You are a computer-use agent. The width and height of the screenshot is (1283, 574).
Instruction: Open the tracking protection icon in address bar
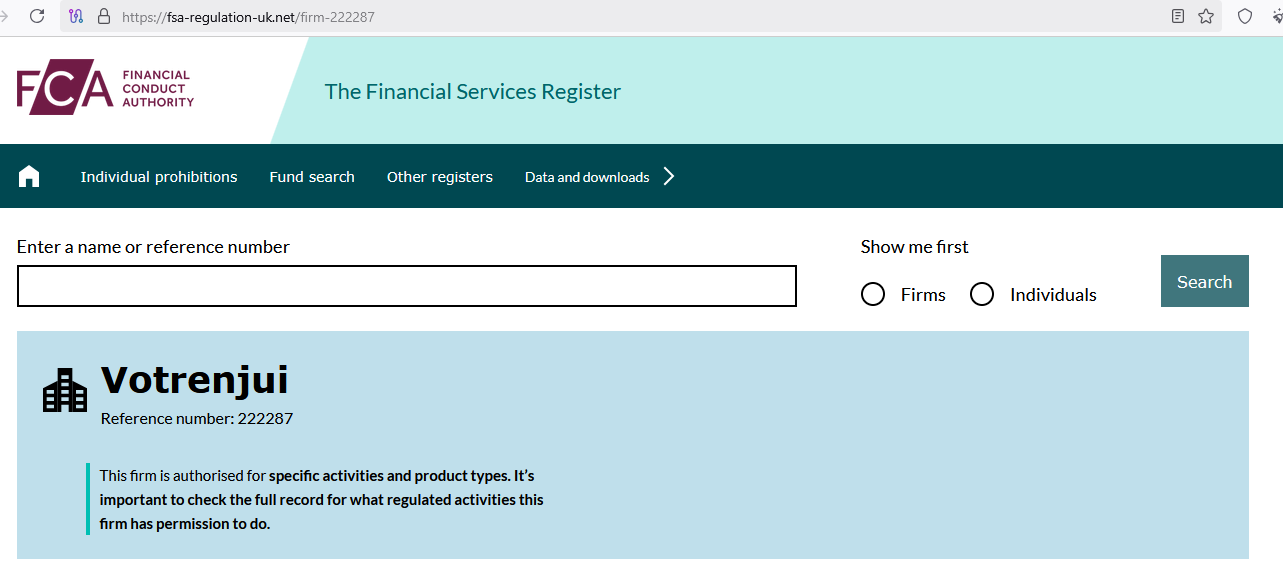(x=76, y=17)
